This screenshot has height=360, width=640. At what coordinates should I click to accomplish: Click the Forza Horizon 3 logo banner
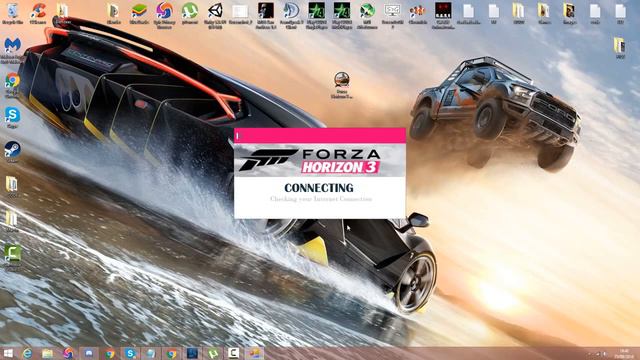320,160
